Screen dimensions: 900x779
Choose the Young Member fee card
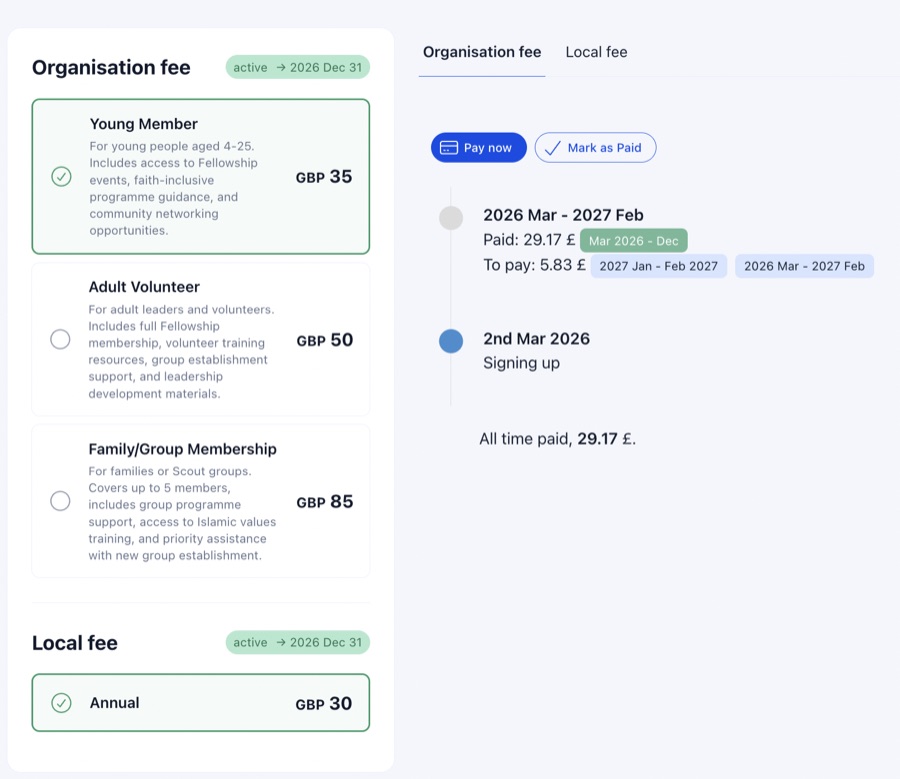coord(200,176)
